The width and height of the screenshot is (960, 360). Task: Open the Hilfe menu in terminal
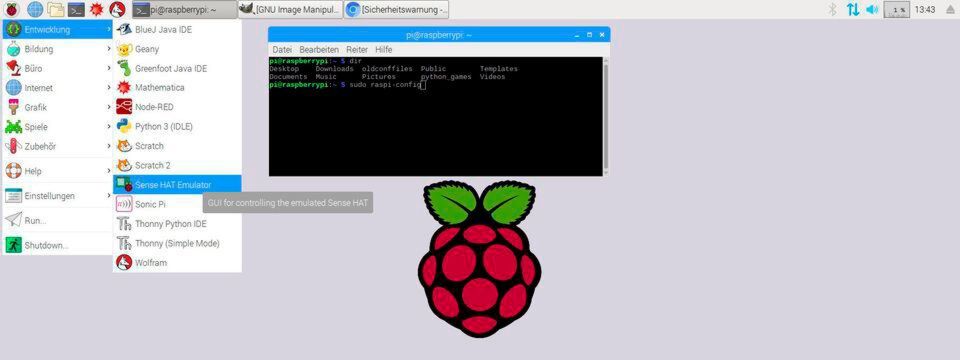[383, 50]
